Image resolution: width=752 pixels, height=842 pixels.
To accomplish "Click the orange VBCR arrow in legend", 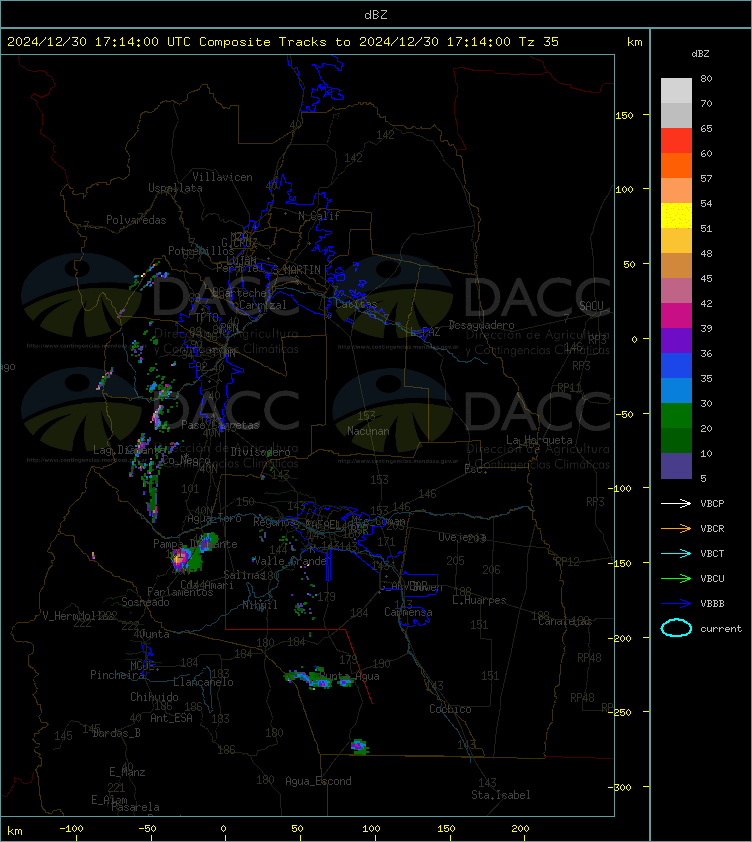I will point(676,528).
